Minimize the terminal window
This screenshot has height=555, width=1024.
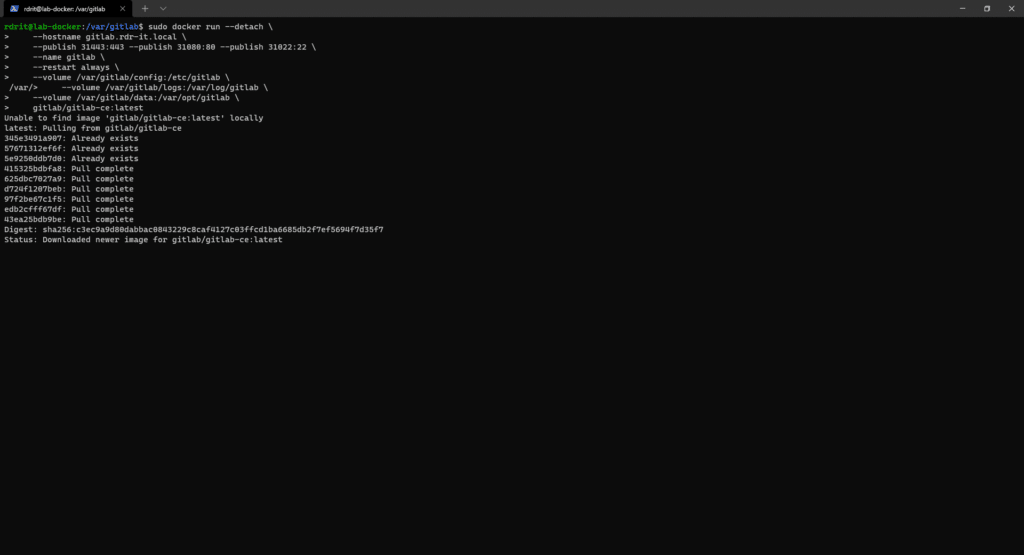963,8
